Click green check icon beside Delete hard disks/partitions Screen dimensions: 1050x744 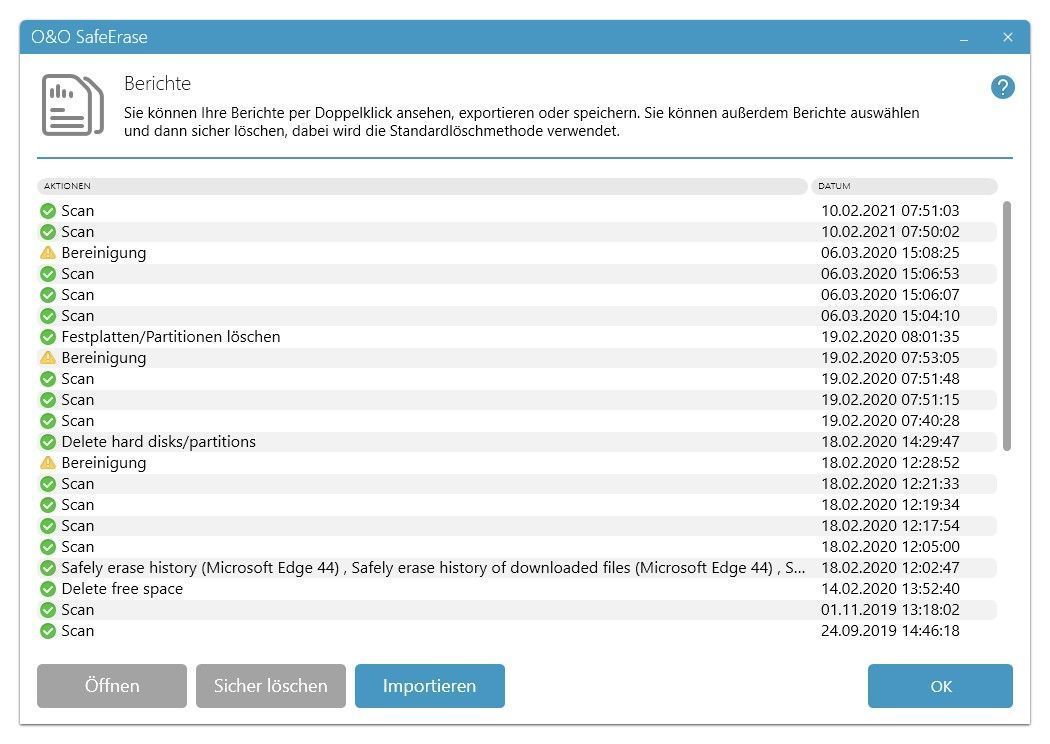48,442
